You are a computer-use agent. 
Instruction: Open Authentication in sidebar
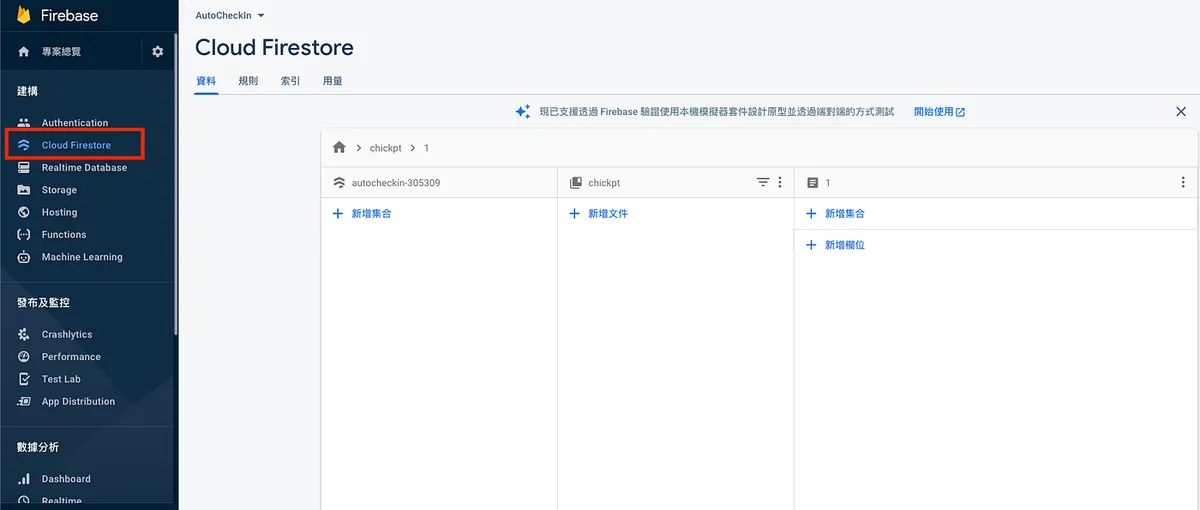pyautogui.click(x=74, y=123)
